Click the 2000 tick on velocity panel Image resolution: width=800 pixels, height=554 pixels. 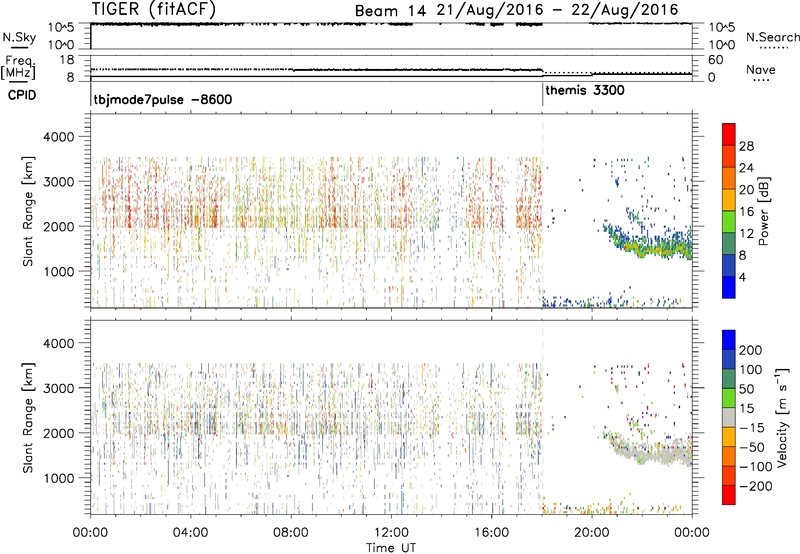pyautogui.click(x=59, y=433)
